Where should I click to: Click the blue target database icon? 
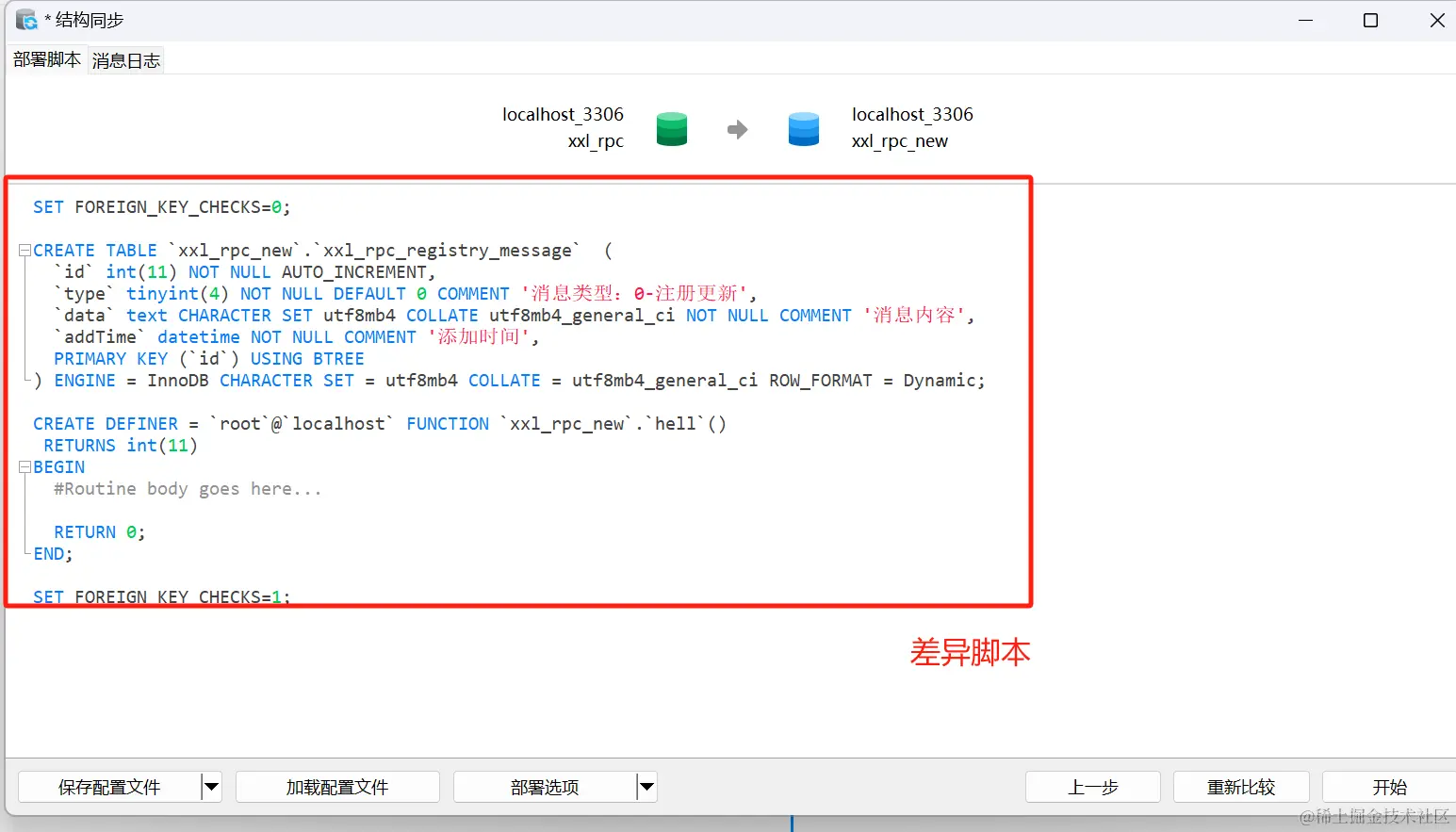(x=803, y=129)
